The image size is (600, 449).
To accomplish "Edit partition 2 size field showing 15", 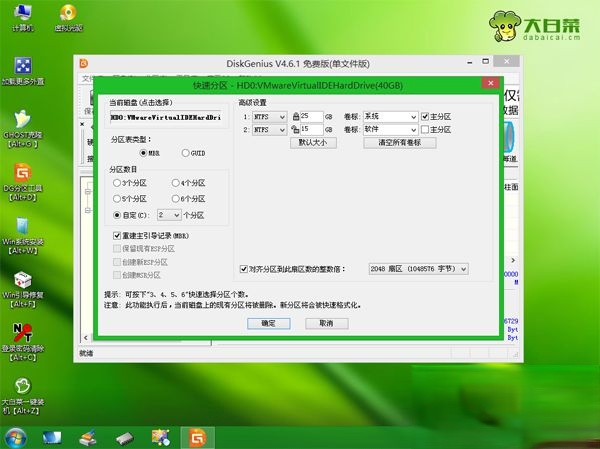I will tap(311, 130).
